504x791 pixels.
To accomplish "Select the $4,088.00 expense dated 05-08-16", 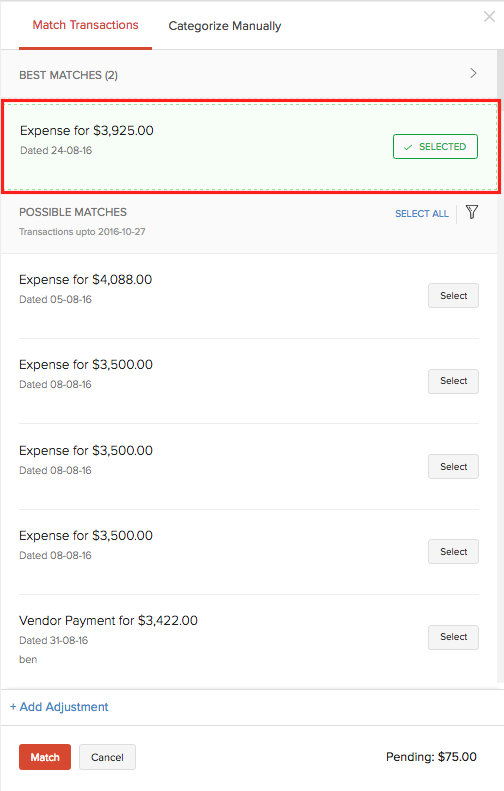I will pos(454,296).
